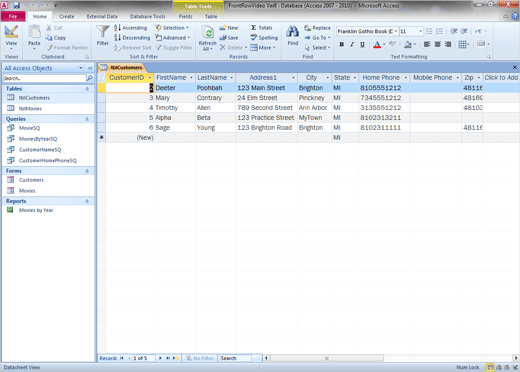Open CustomerID column dropdown arrow

(x=150, y=78)
